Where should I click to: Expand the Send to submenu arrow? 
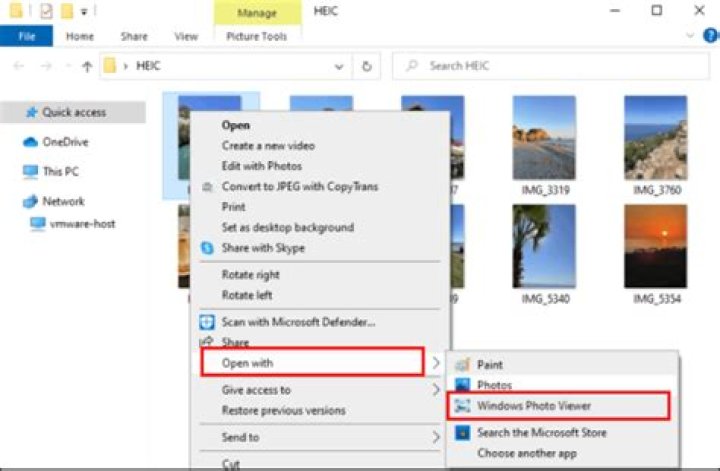436,438
